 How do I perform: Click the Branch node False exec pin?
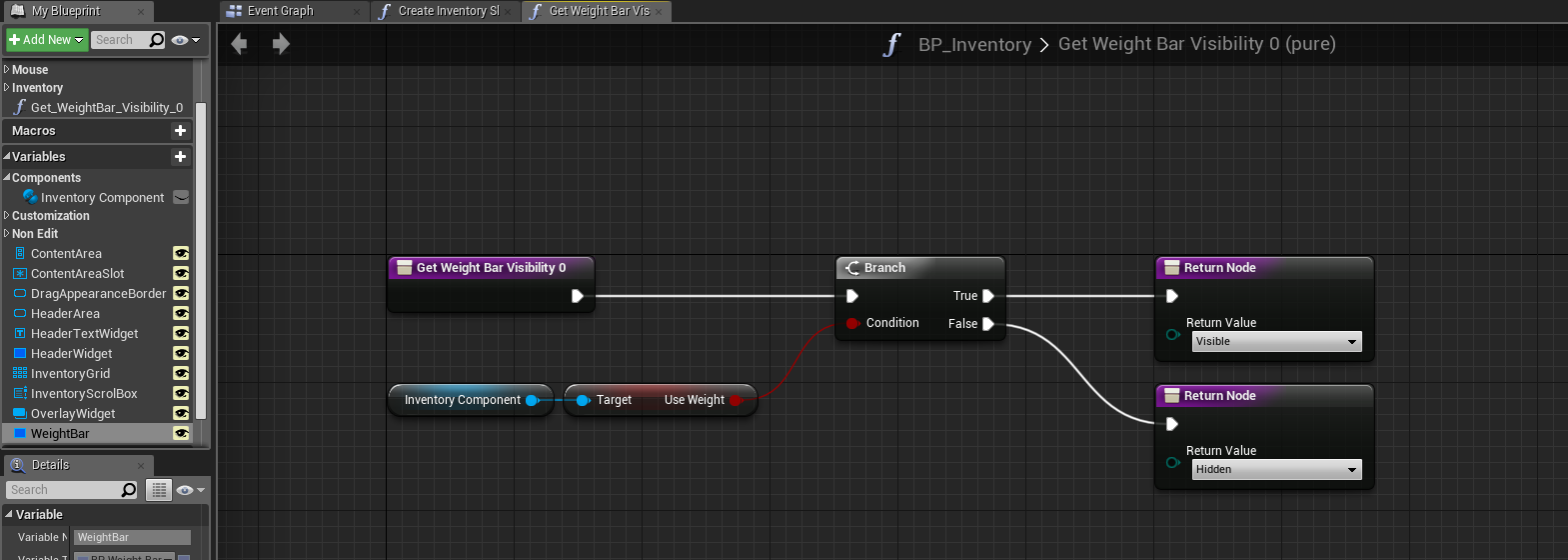pos(987,324)
